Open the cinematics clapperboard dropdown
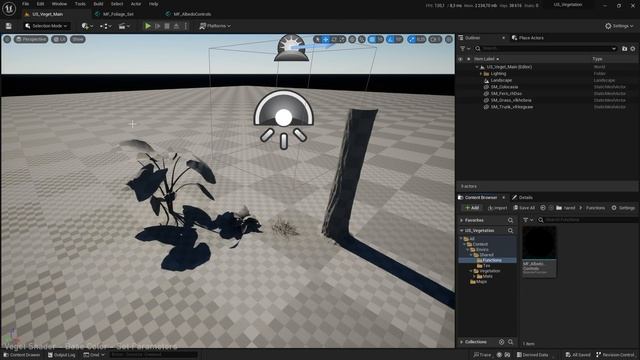The height and width of the screenshot is (360, 640). [x=124, y=26]
